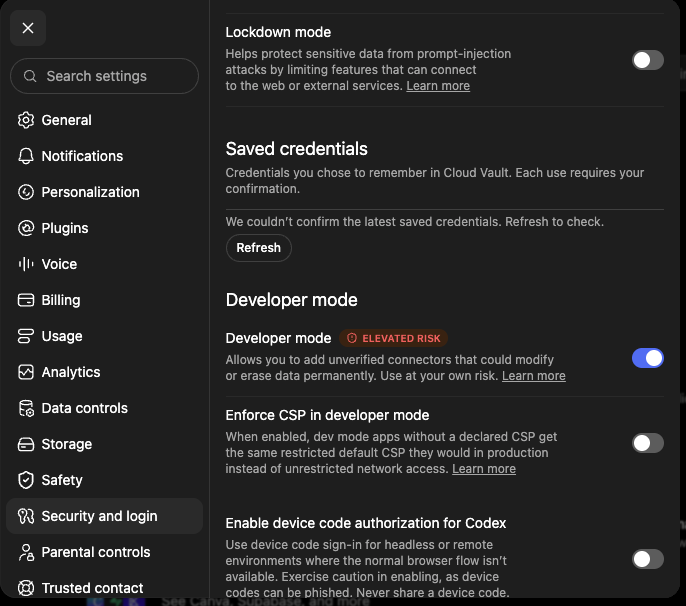The height and width of the screenshot is (606, 686).
Task: Click the Refresh saved credentials button
Action: pos(259,248)
